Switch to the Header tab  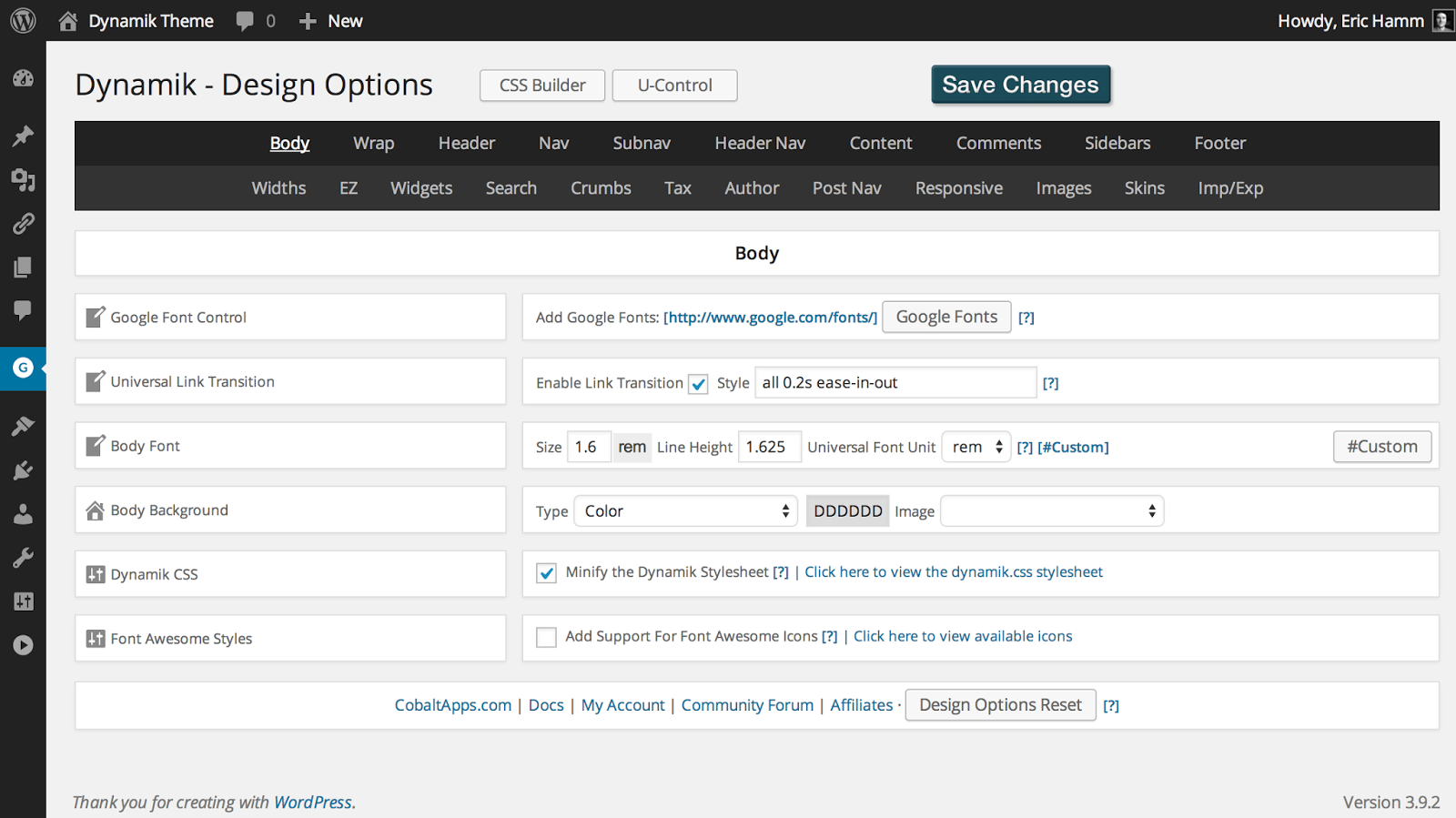point(467,143)
